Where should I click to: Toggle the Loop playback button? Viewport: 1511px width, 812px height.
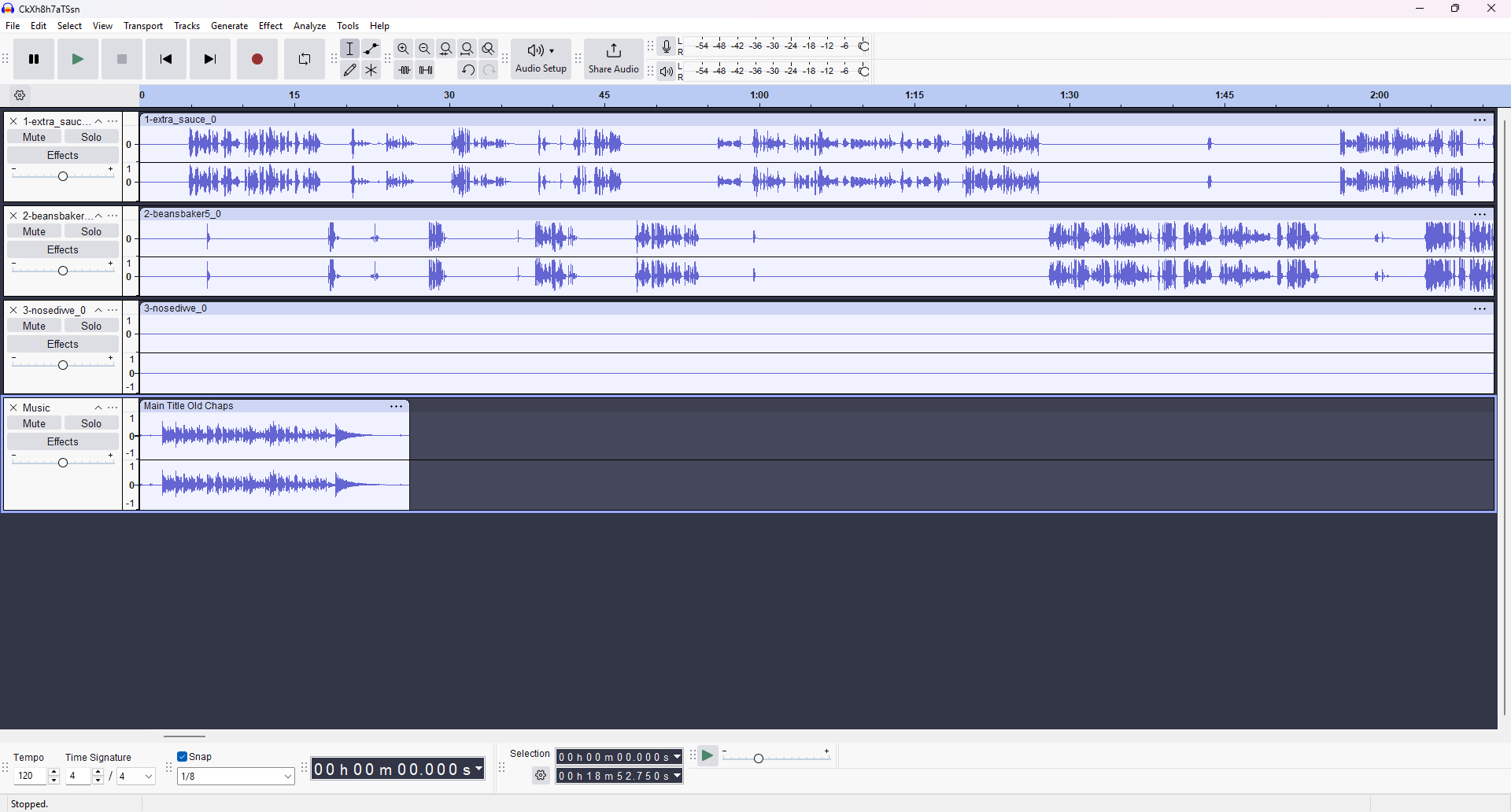click(x=304, y=60)
